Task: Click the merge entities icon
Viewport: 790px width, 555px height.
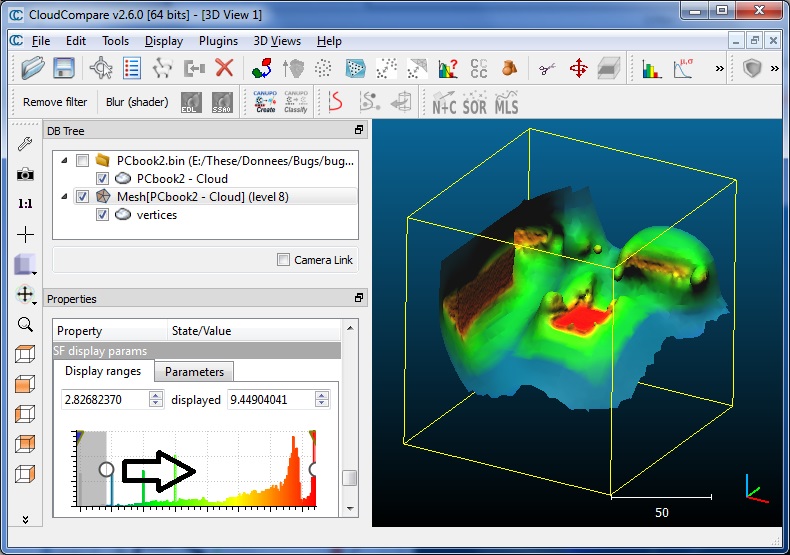Action: point(194,67)
